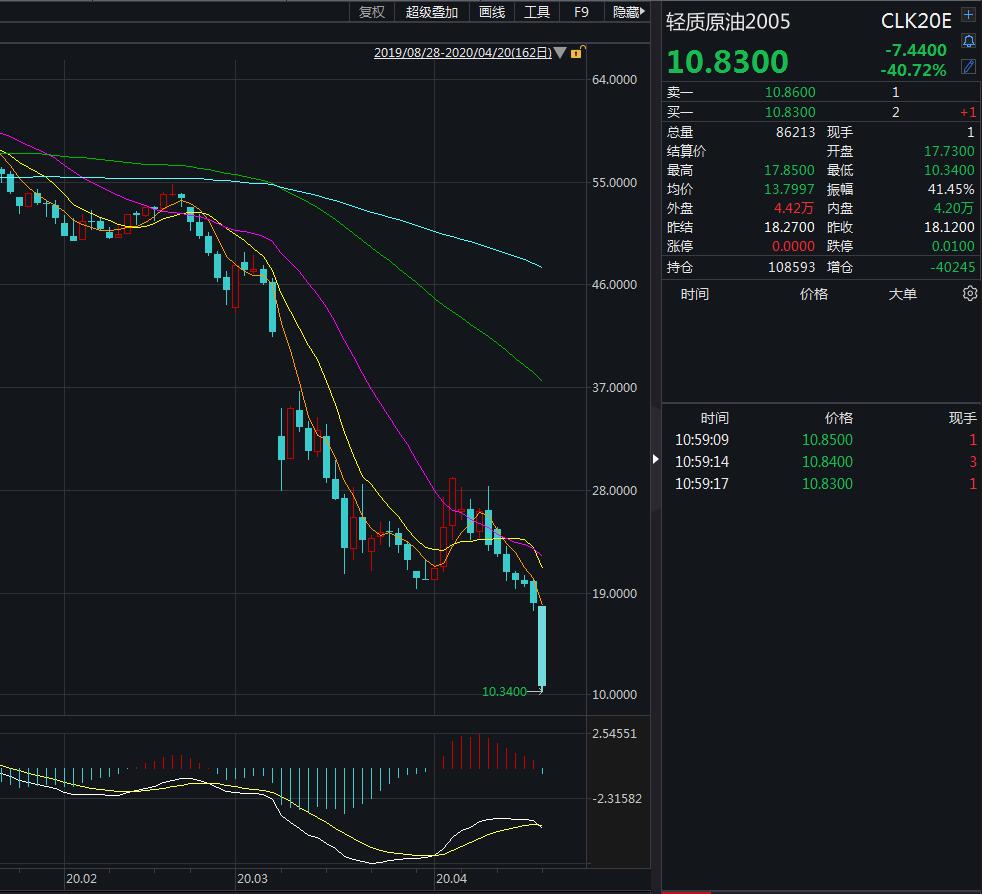Select the 10:59:09 trade row
982x894 pixels.
[820, 440]
